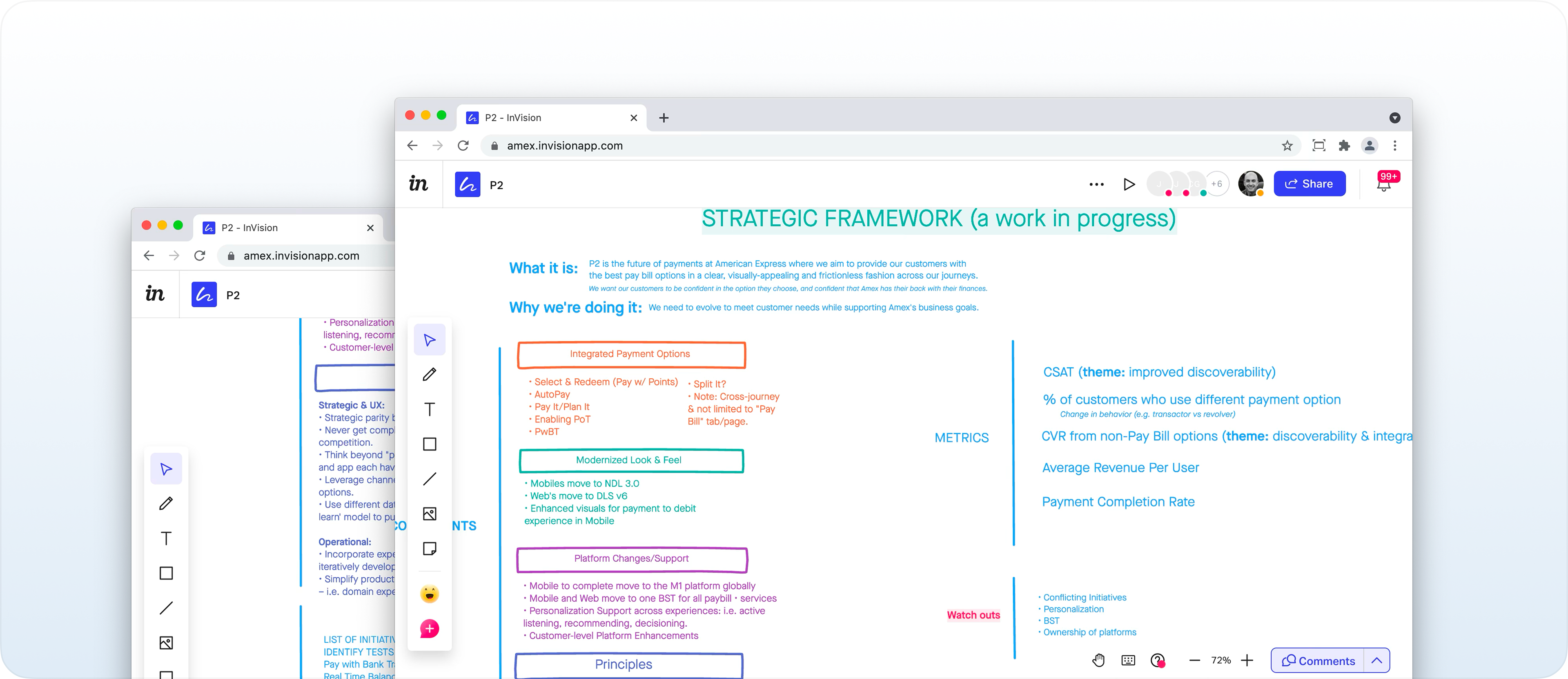Open notifications bell with 99+ badge
The image size is (1568, 679).
(x=1383, y=183)
